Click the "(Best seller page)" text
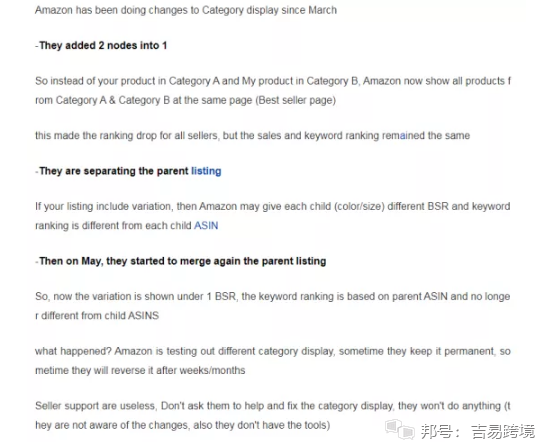537x442 pixels. click(x=296, y=100)
